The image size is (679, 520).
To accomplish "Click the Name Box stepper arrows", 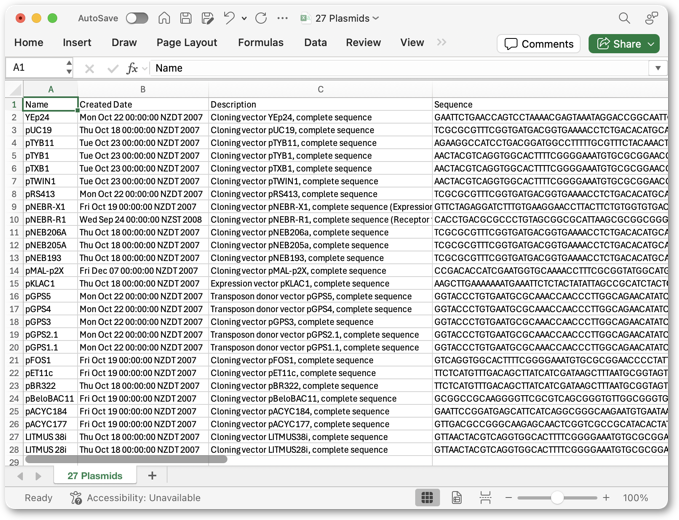I will pyautogui.click(x=69, y=68).
